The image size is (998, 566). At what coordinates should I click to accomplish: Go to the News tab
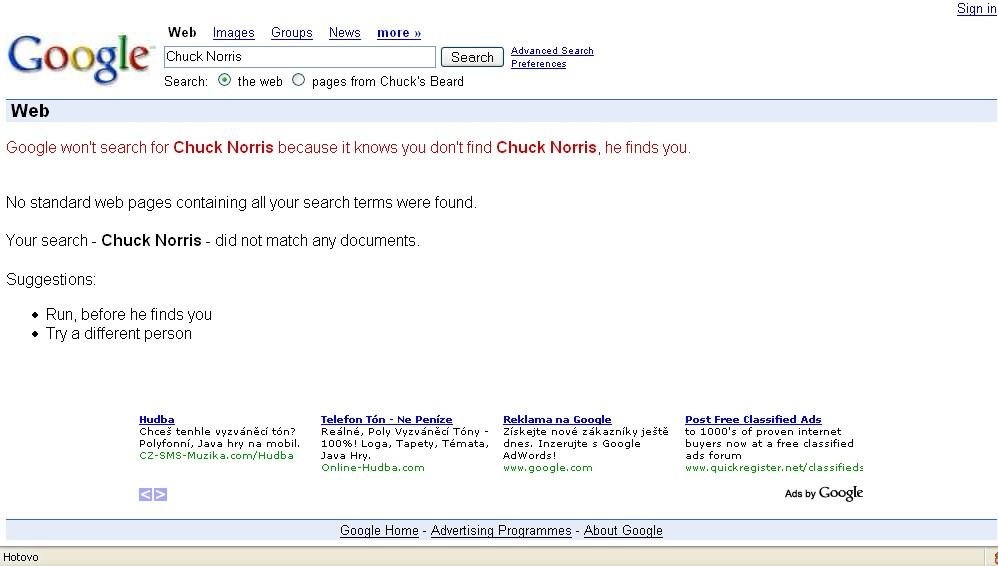point(344,33)
